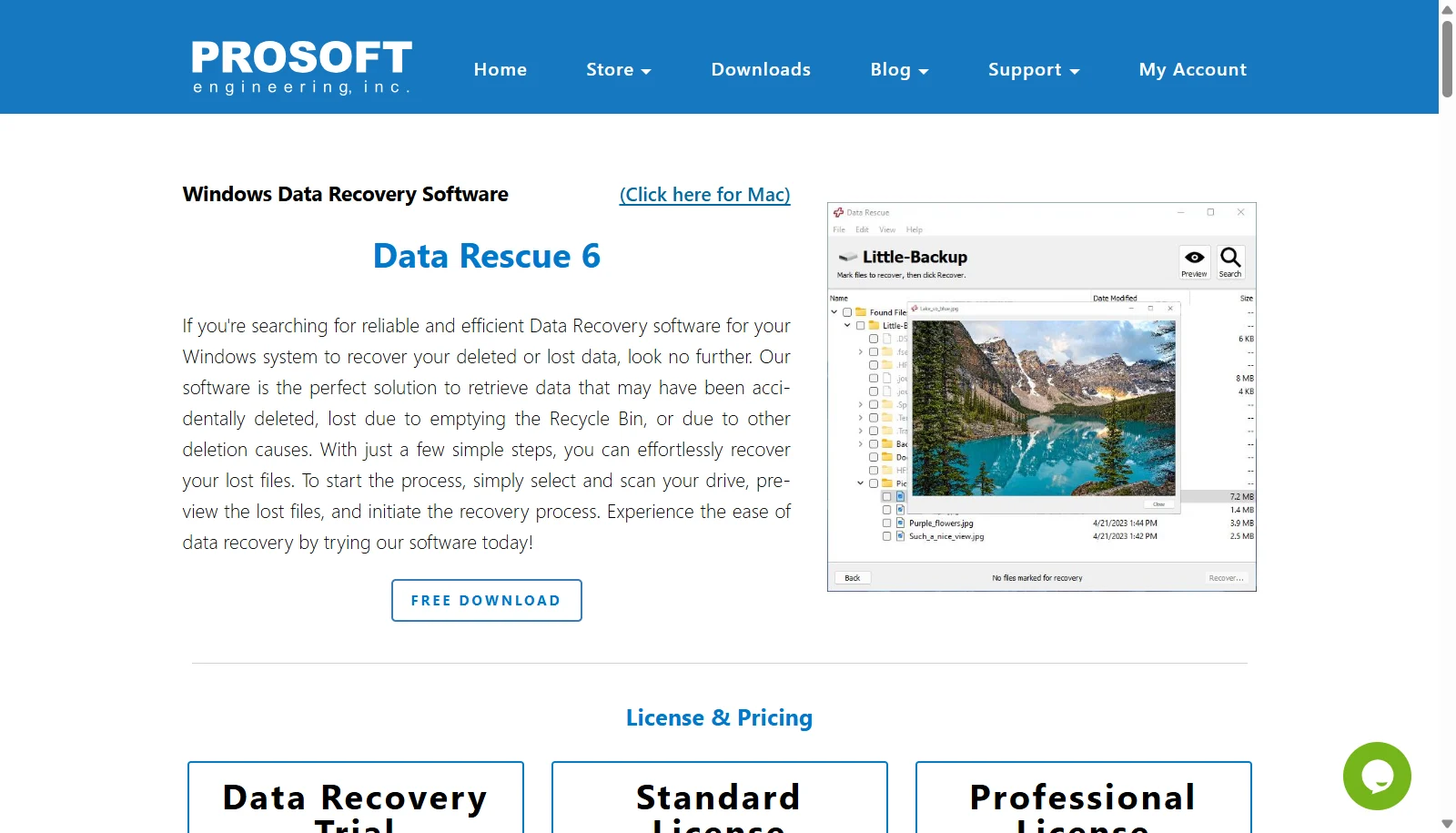Image resolution: width=1456 pixels, height=833 pixels.
Task: Tick checkbox beside Purple_flowers.jpg in screenshot
Action: 886,523
